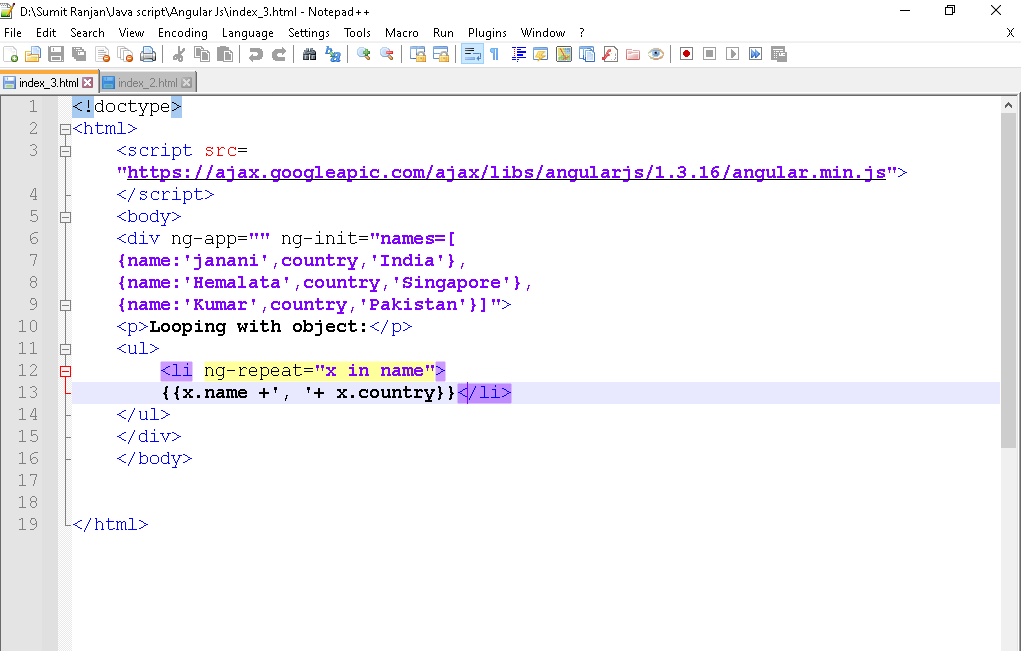This screenshot has width=1021, height=651.
Task: Click the Cut scissors icon
Action: coord(178,54)
